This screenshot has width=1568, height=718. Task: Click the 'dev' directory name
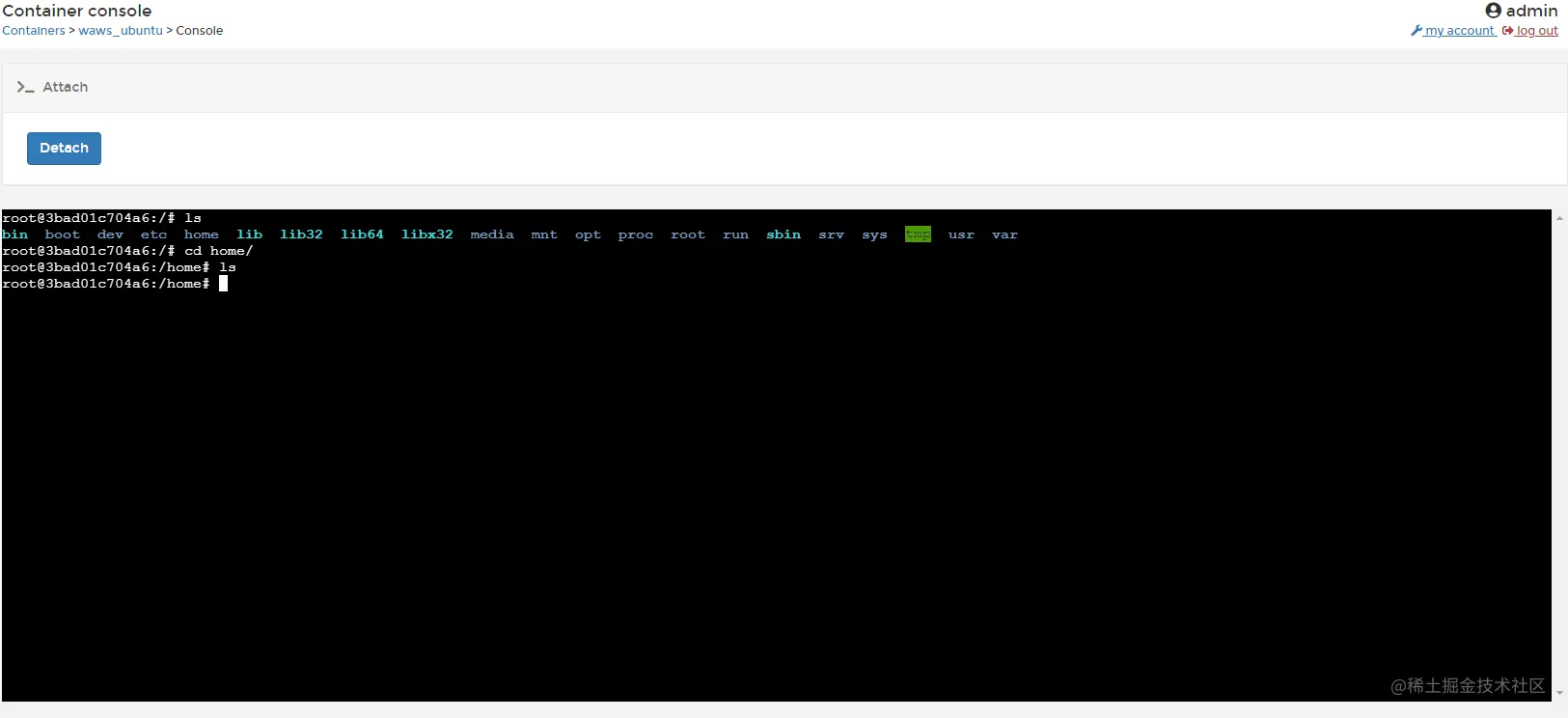tap(111, 235)
